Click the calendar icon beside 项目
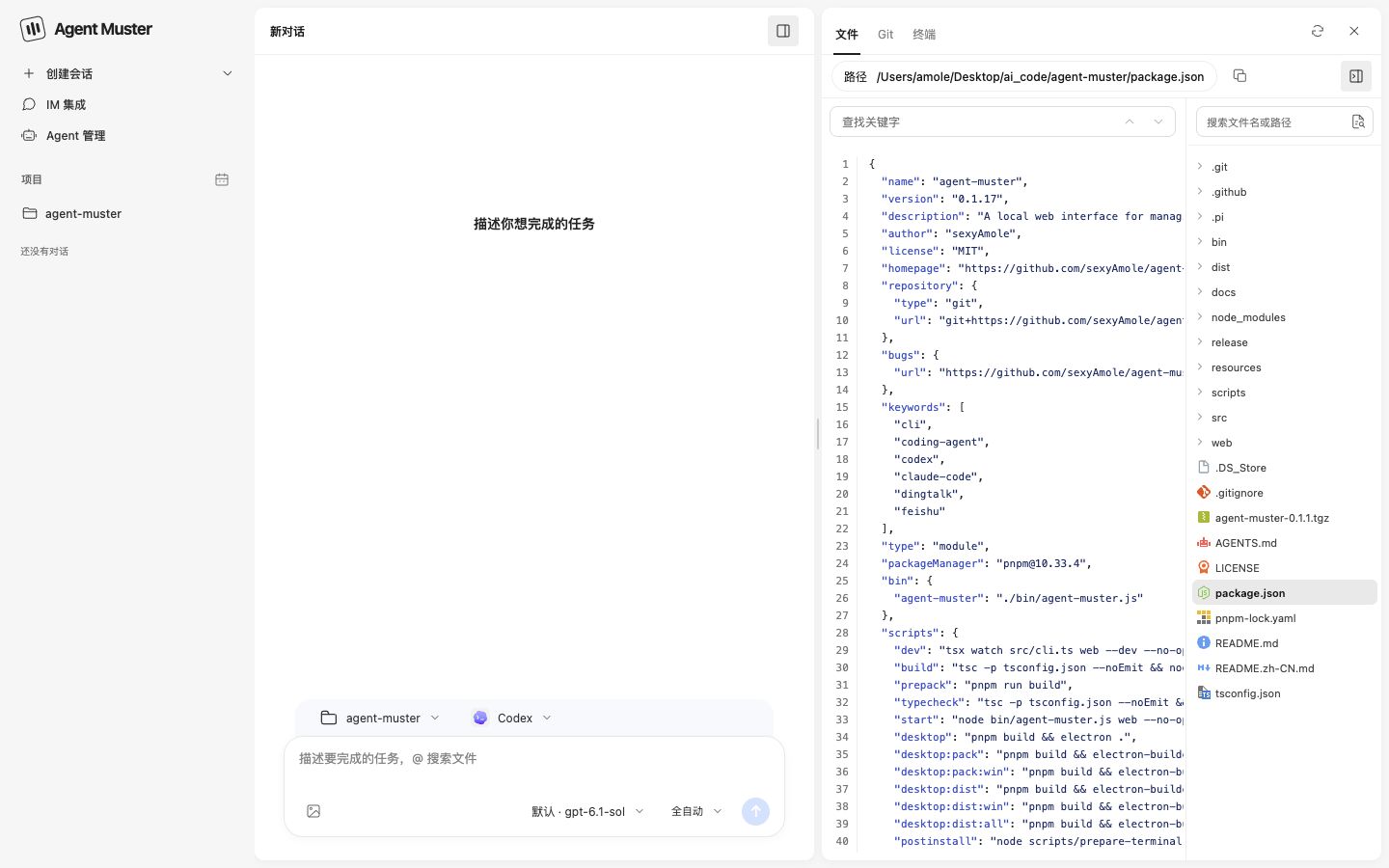 pos(222,179)
